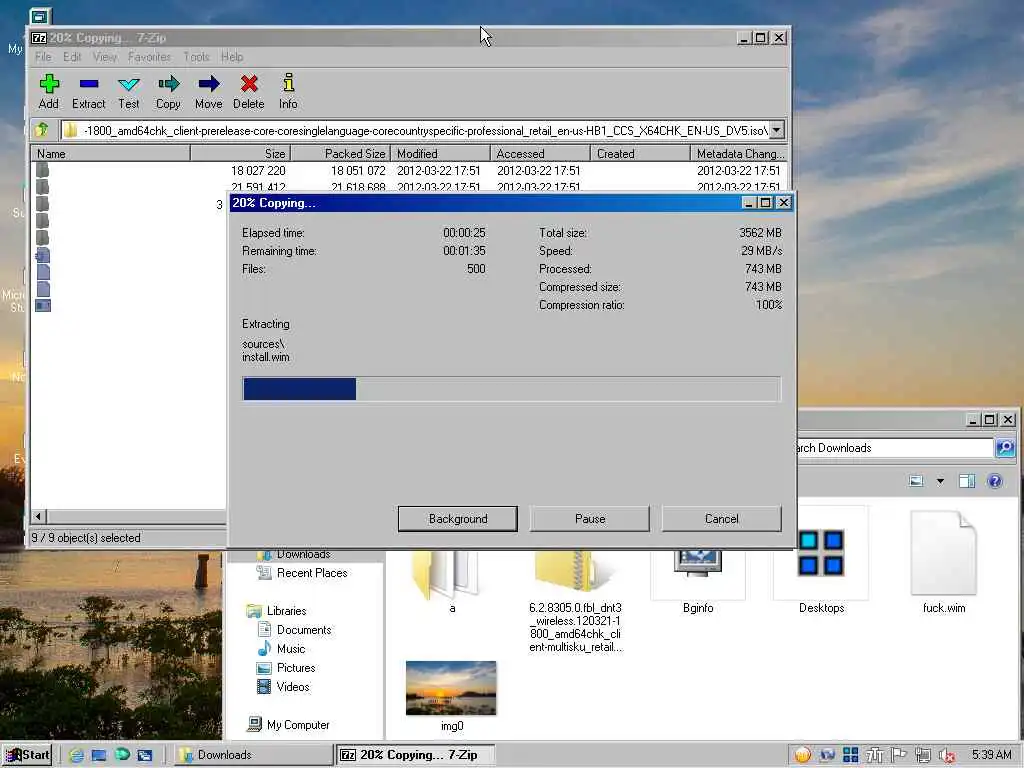Click the change view icon in Downloads window
The height and width of the screenshot is (768, 1024).
(916, 481)
